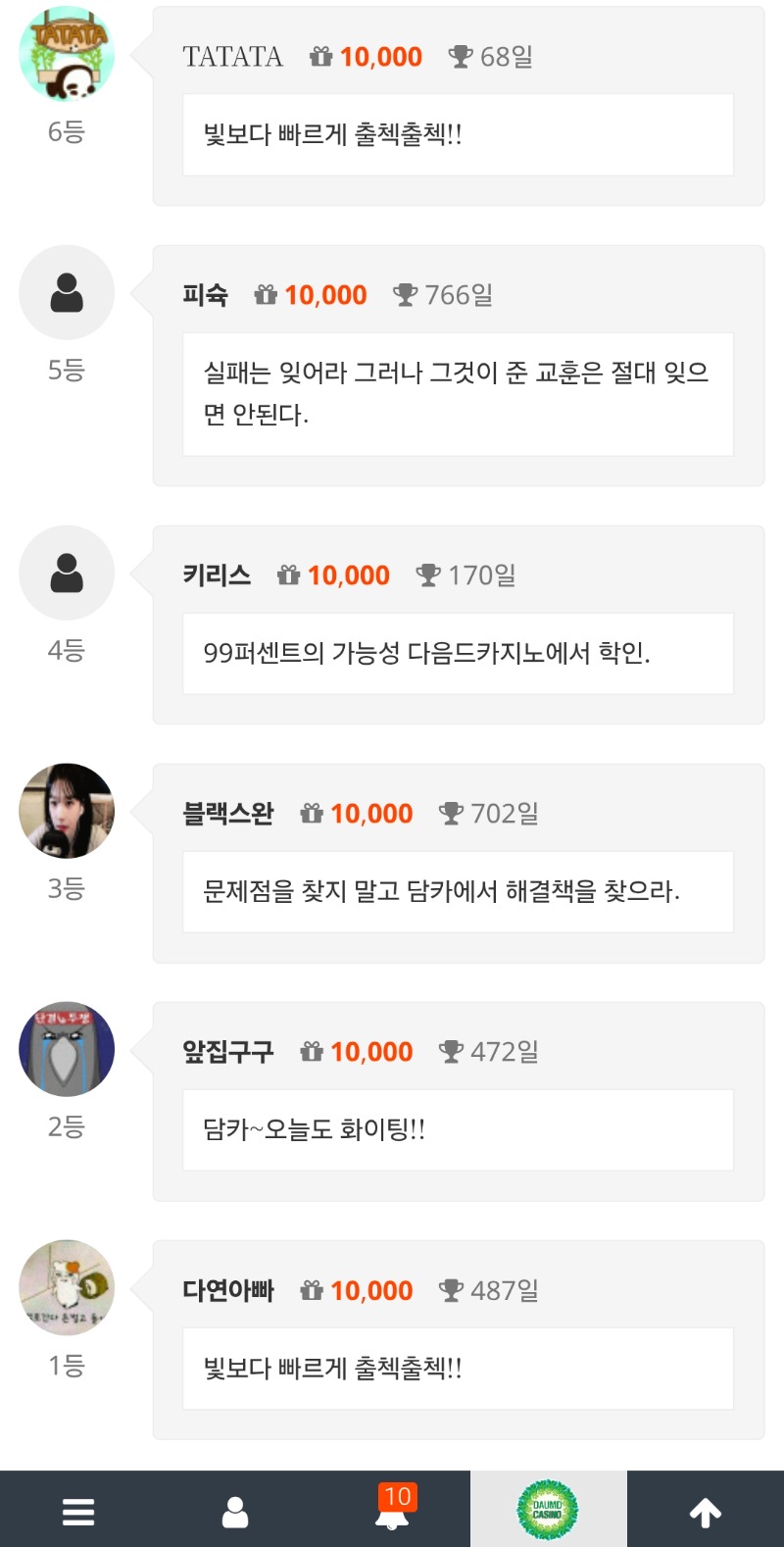Open the hamburger menu in bottom bar
The image size is (784, 1547).
(78, 1511)
